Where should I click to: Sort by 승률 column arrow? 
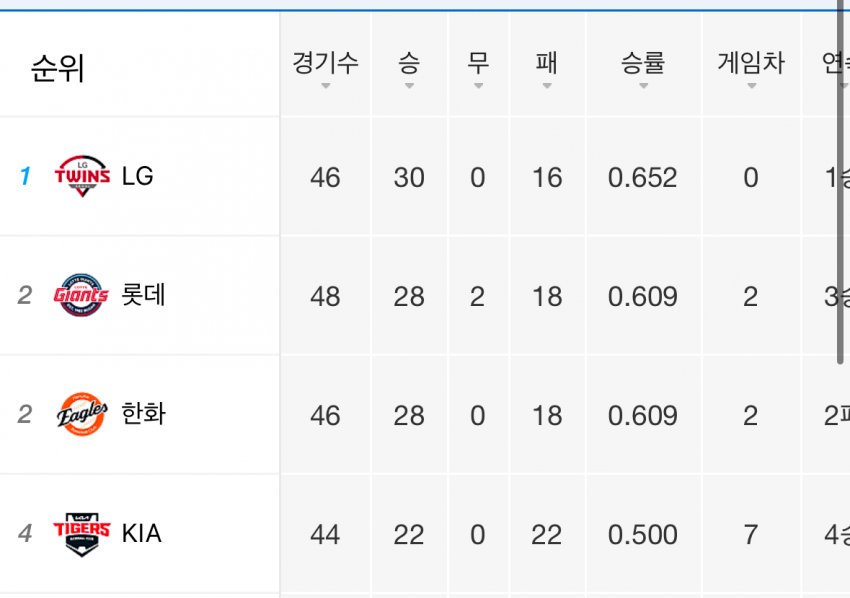(x=643, y=86)
